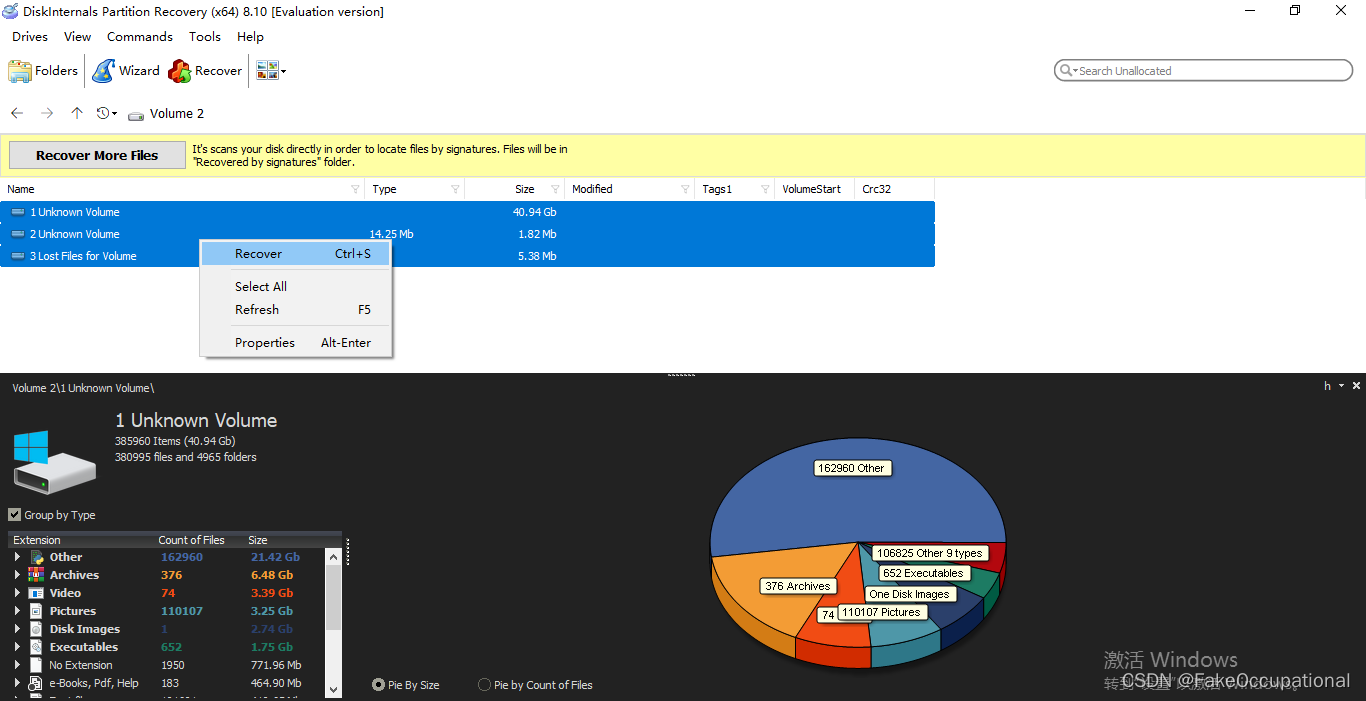Open the navigation history clock icon
The height and width of the screenshot is (701, 1366).
(103, 114)
